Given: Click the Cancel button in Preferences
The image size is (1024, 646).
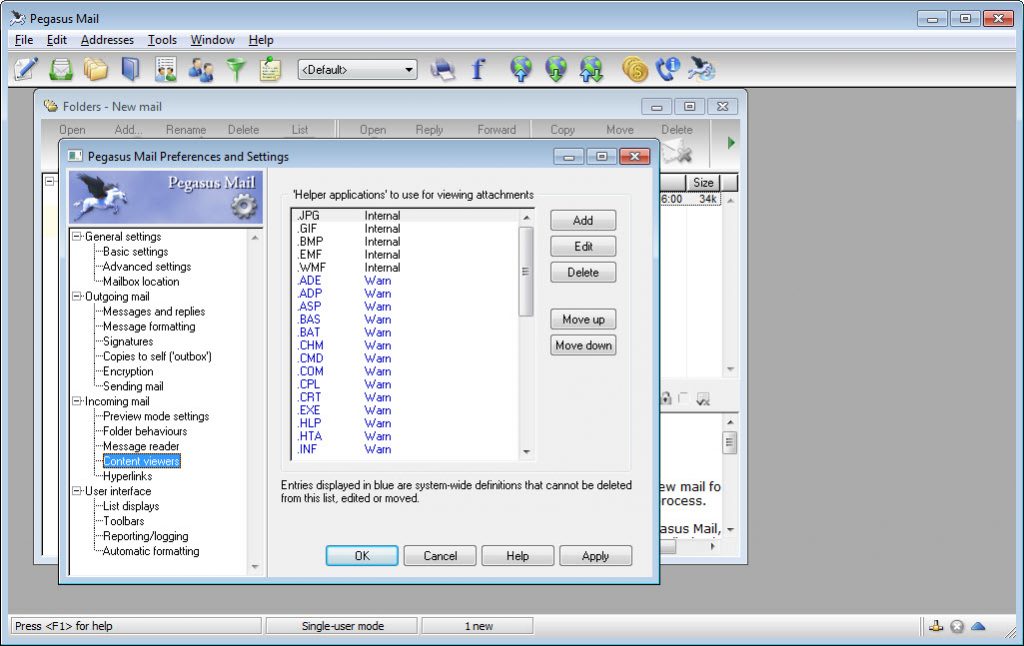Looking at the screenshot, I should click(440, 556).
